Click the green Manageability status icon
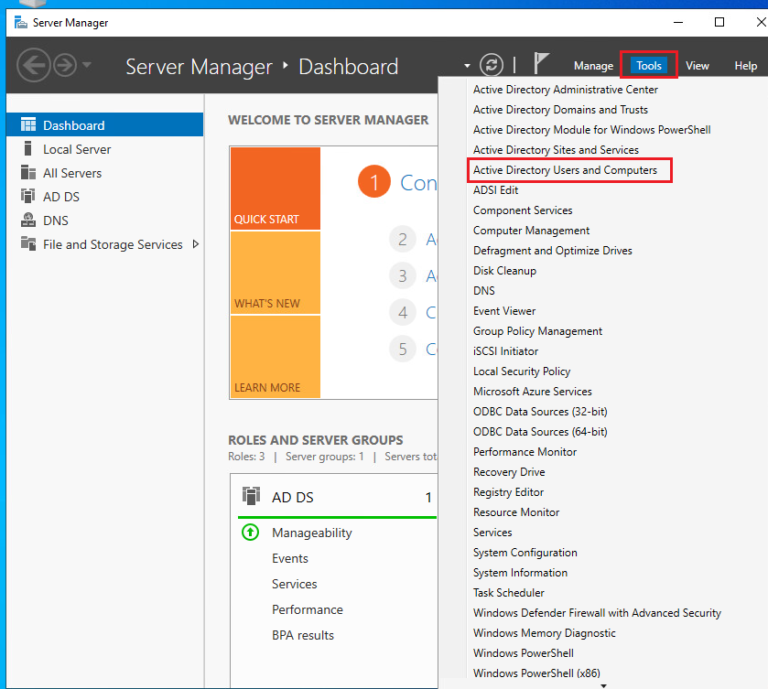Viewport: 768px width, 689px height. pyautogui.click(x=251, y=533)
